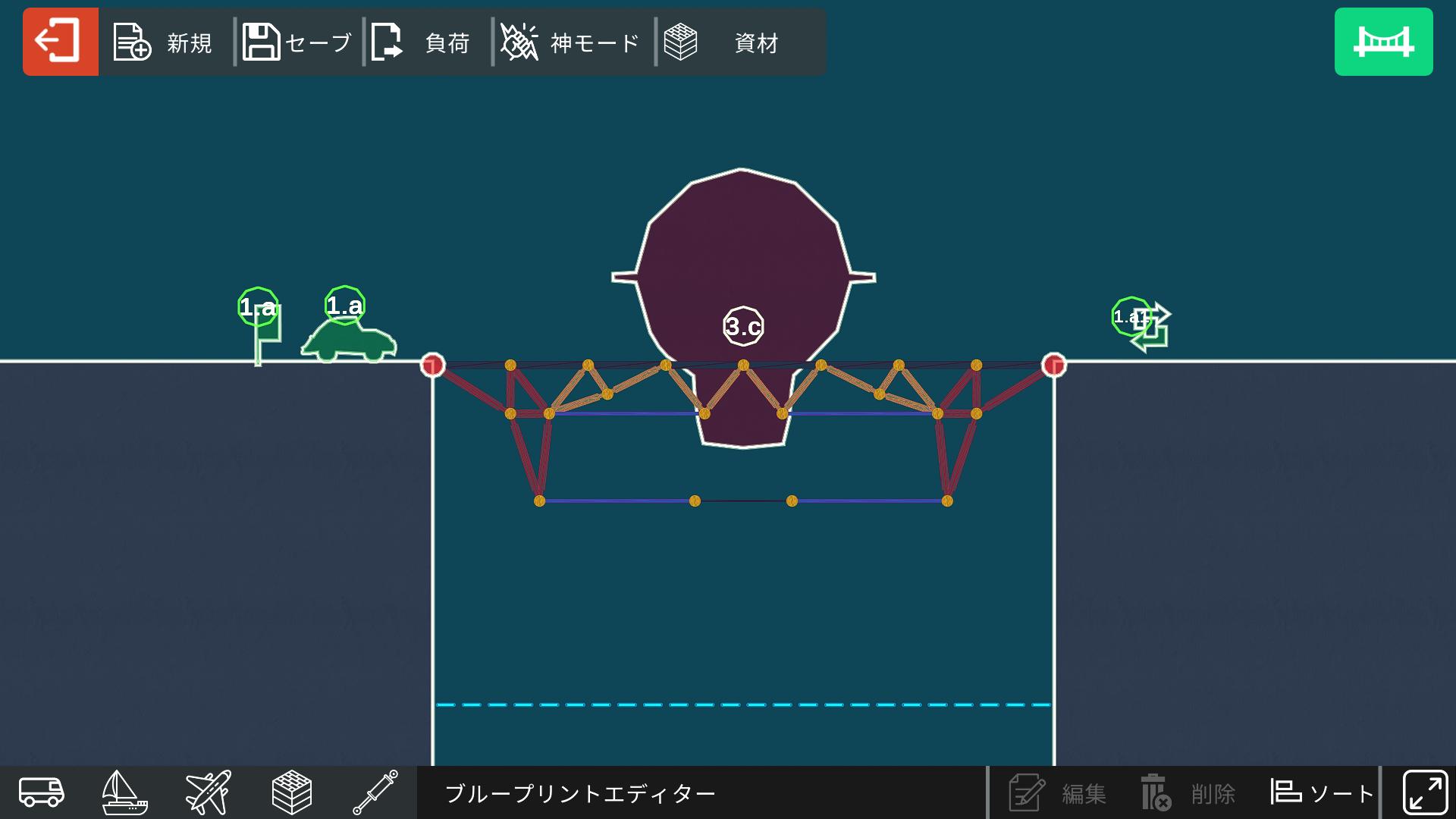The height and width of the screenshot is (819, 1456).
Task: Click the left red anchor joint
Action: [433, 365]
